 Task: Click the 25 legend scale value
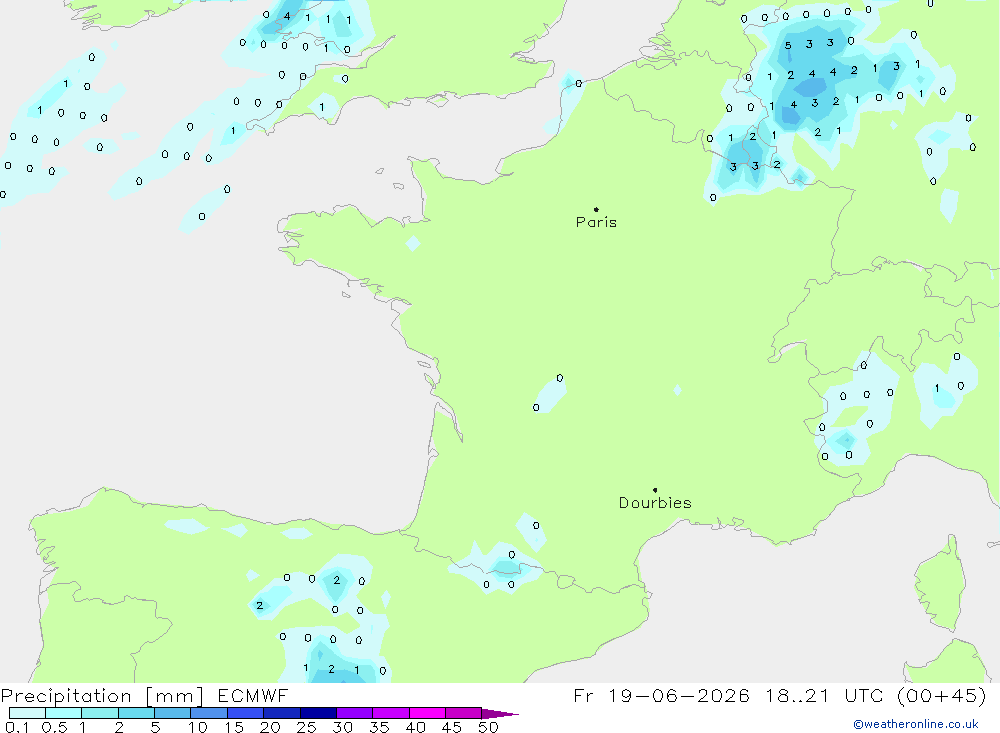coord(307,727)
